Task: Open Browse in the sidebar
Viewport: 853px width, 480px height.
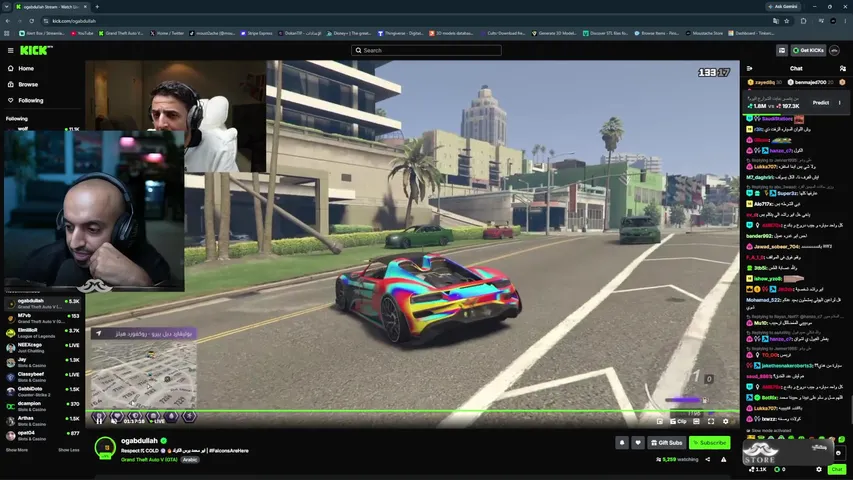Action: coord(23,84)
